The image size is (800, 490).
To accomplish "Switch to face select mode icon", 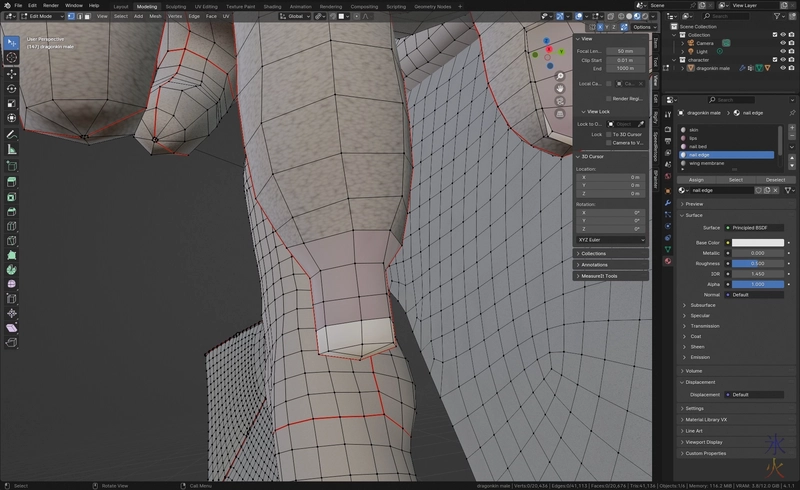I will [86, 16].
